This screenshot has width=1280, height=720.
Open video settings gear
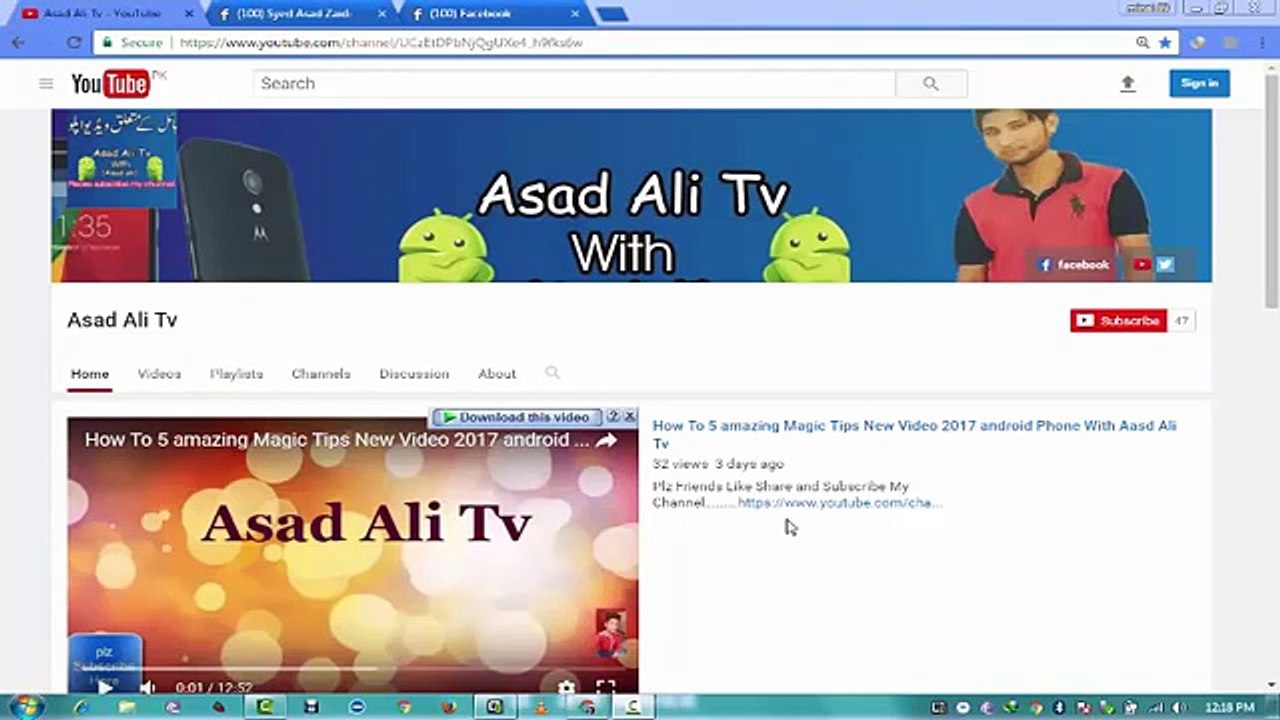pyautogui.click(x=566, y=687)
